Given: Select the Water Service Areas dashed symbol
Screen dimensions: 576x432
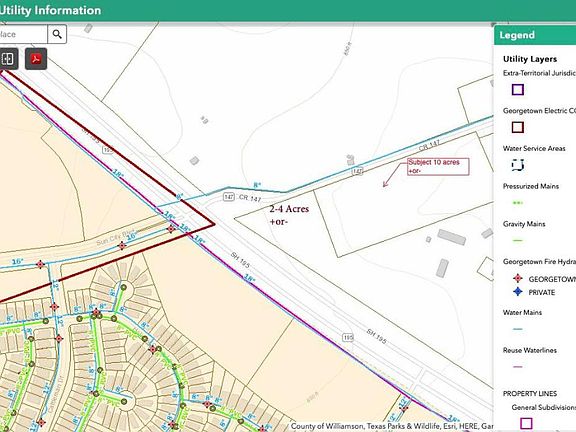Looking at the screenshot, I should (x=518, y=165).
